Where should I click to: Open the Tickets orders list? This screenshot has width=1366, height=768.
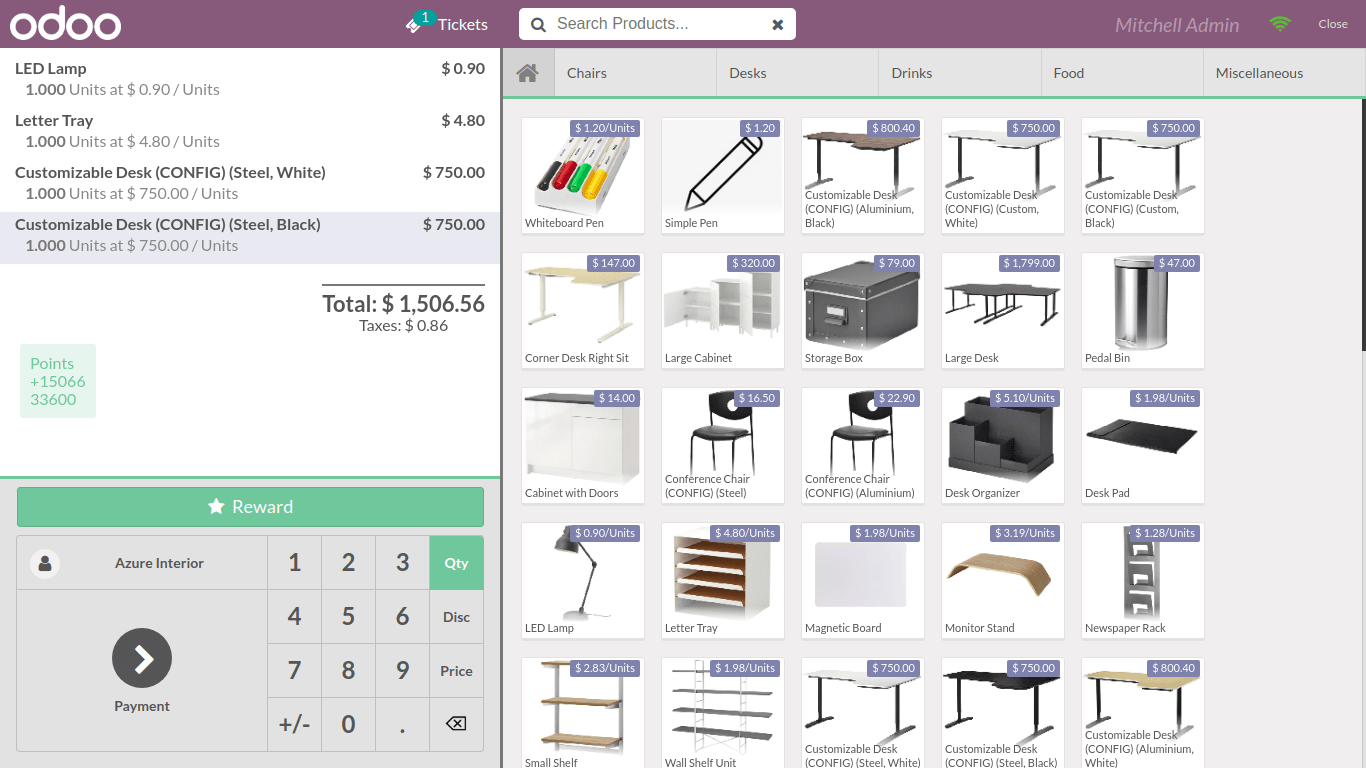click(447, 24)
